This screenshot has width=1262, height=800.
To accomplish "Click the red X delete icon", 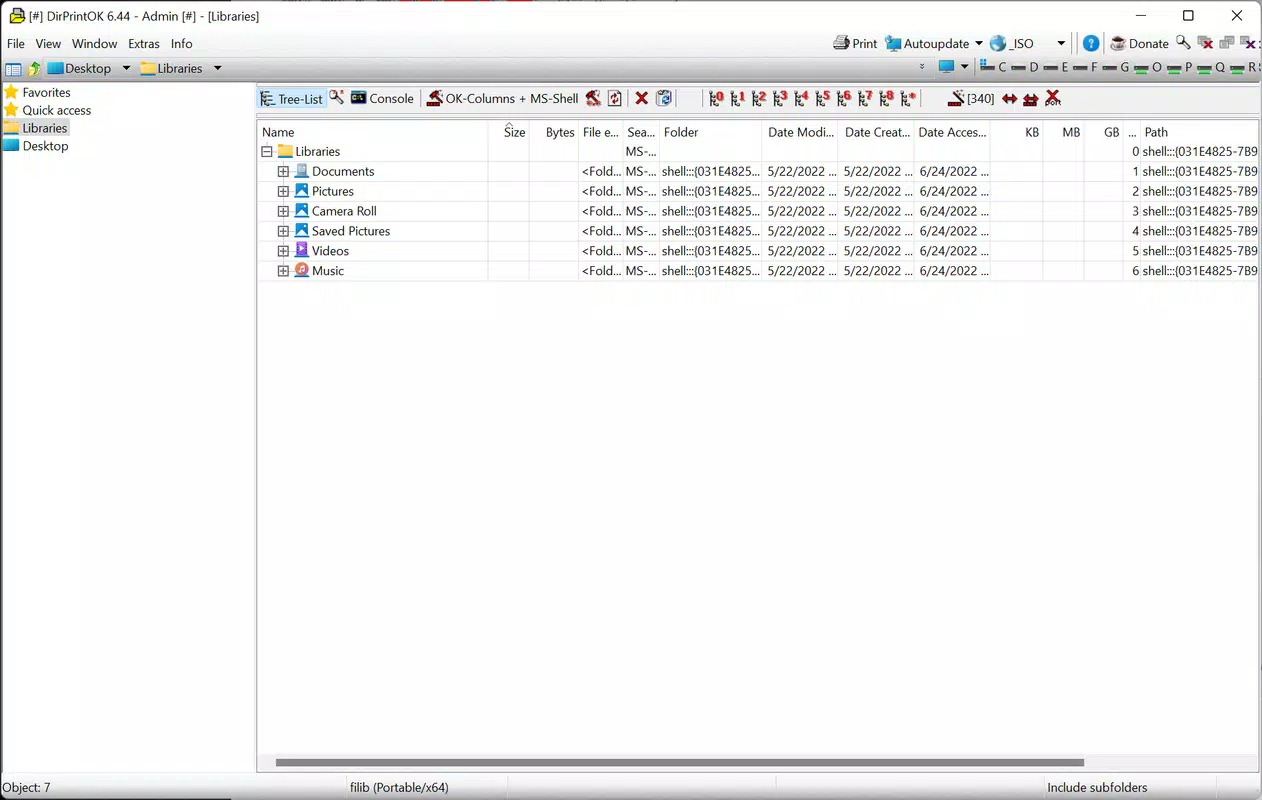I will point(642,98).
